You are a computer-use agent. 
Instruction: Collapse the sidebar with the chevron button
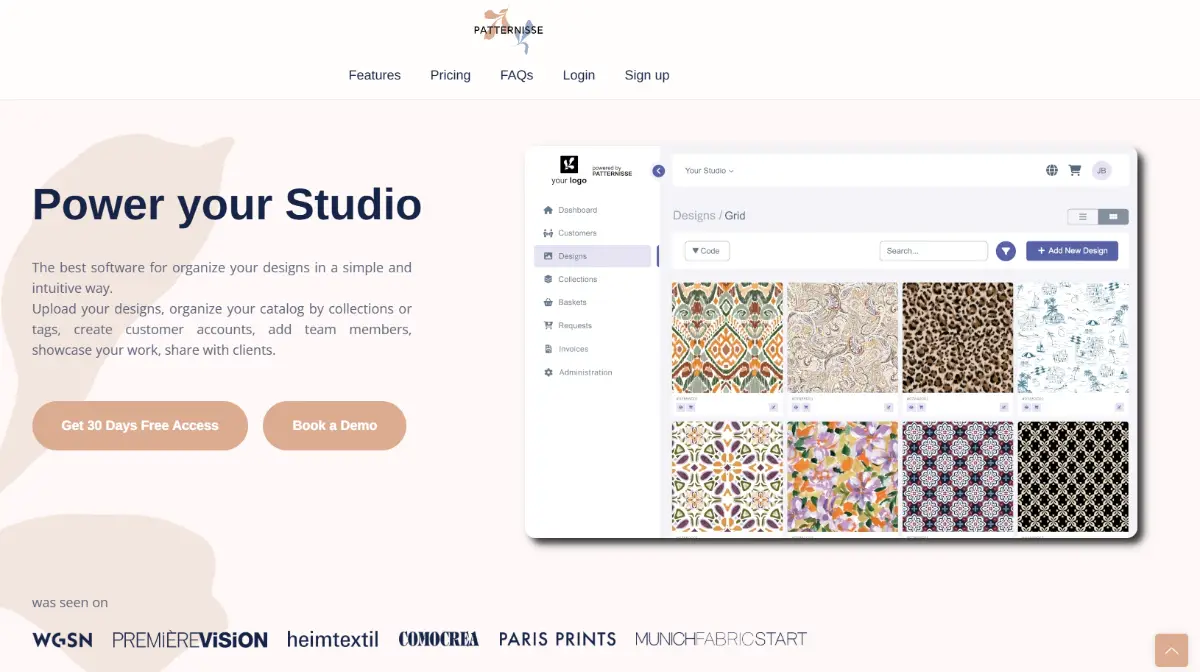point(658,171)
